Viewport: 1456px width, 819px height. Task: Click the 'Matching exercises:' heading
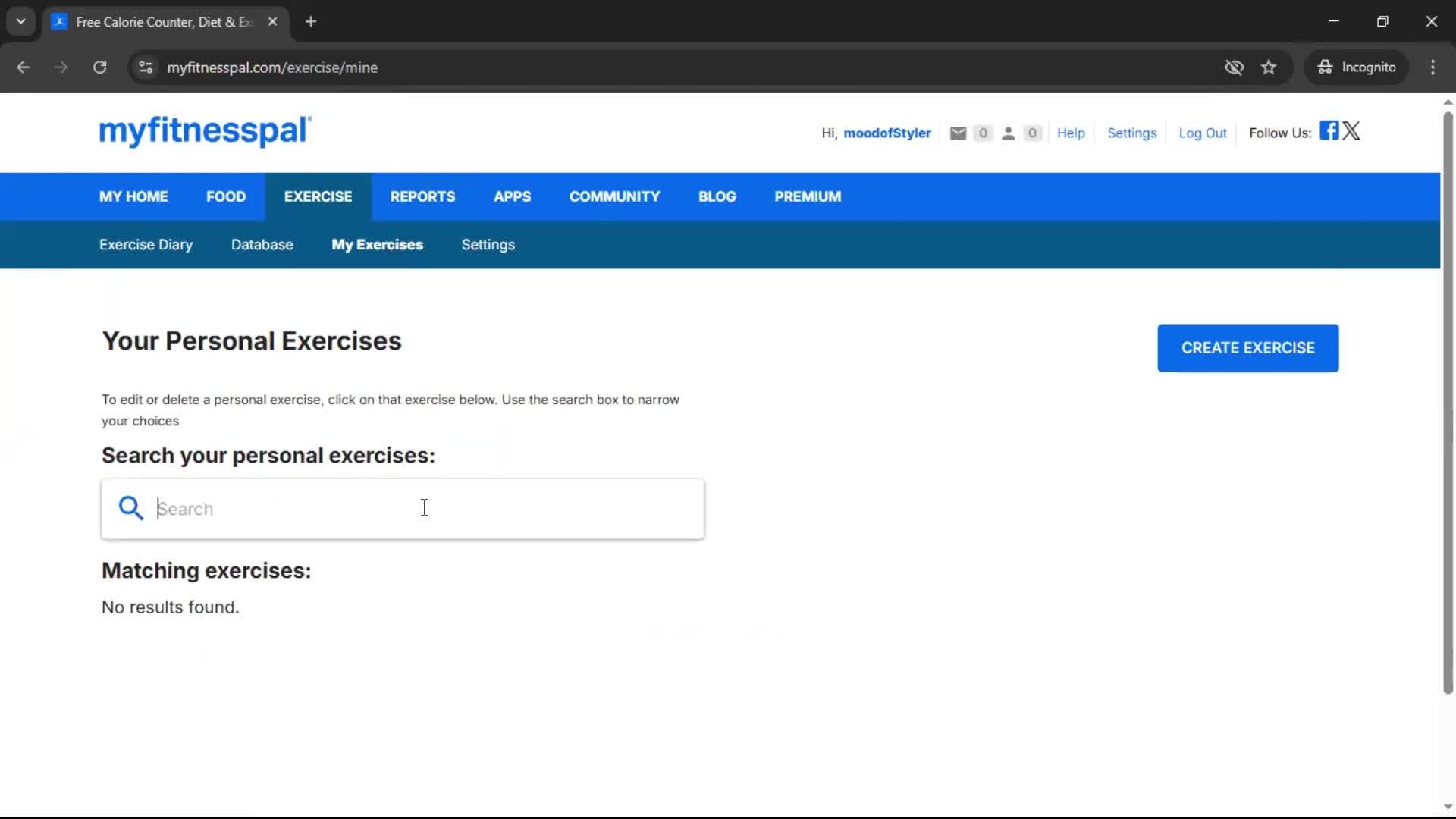(206, 571)
